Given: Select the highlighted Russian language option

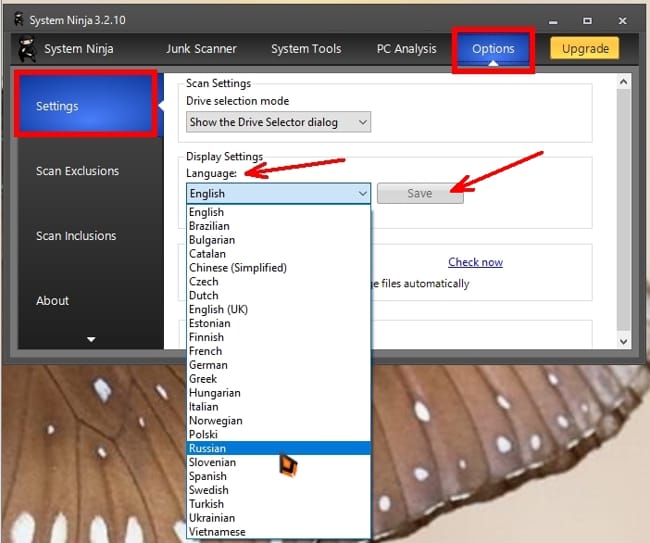Looking at the screenshot, I should 278,448.
